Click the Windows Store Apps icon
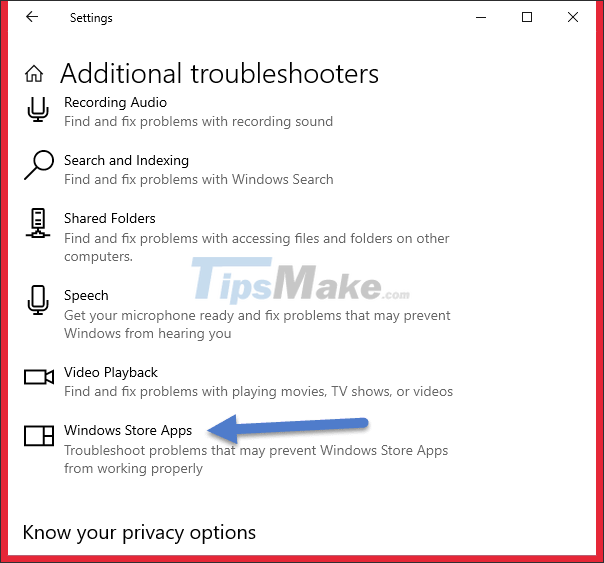 tap(39, 436)
